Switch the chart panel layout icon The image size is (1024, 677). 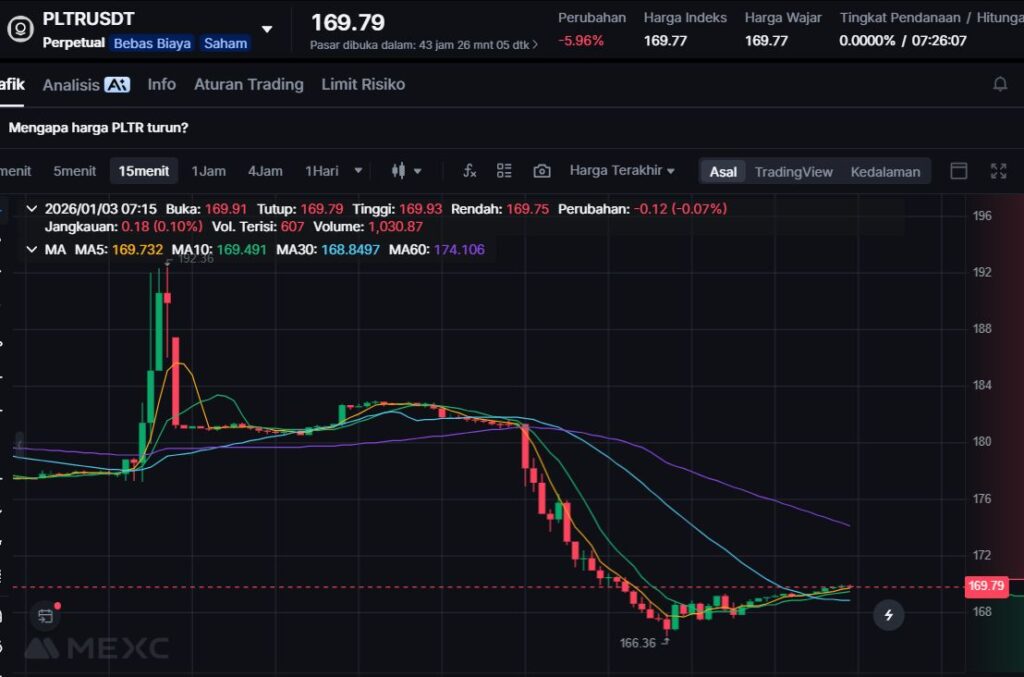click(x=958, y=171)
